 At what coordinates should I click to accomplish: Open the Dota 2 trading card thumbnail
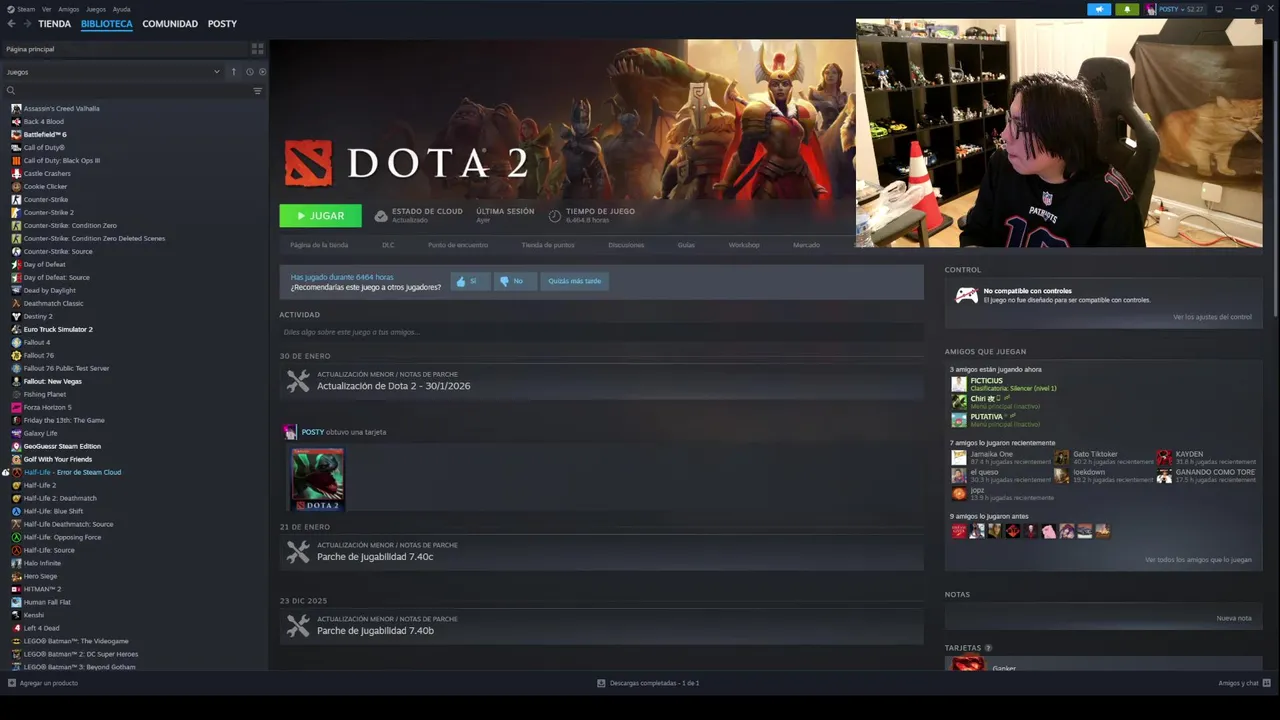coord(317,479)
